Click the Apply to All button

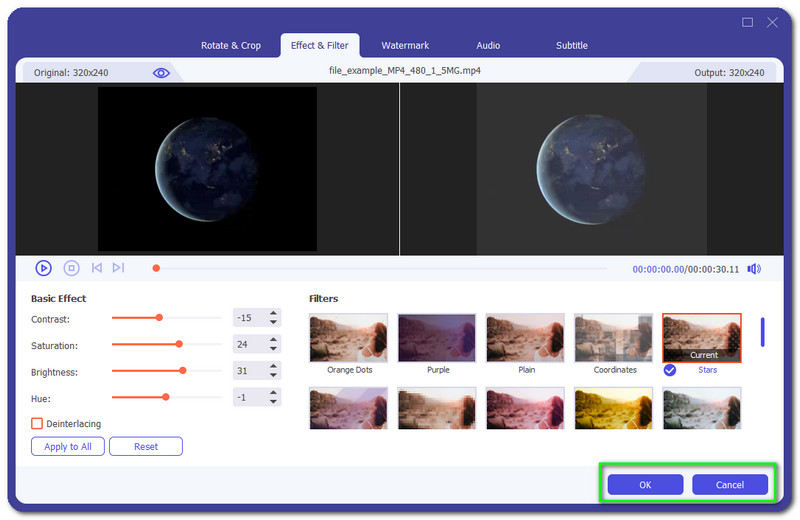[68, 447]
